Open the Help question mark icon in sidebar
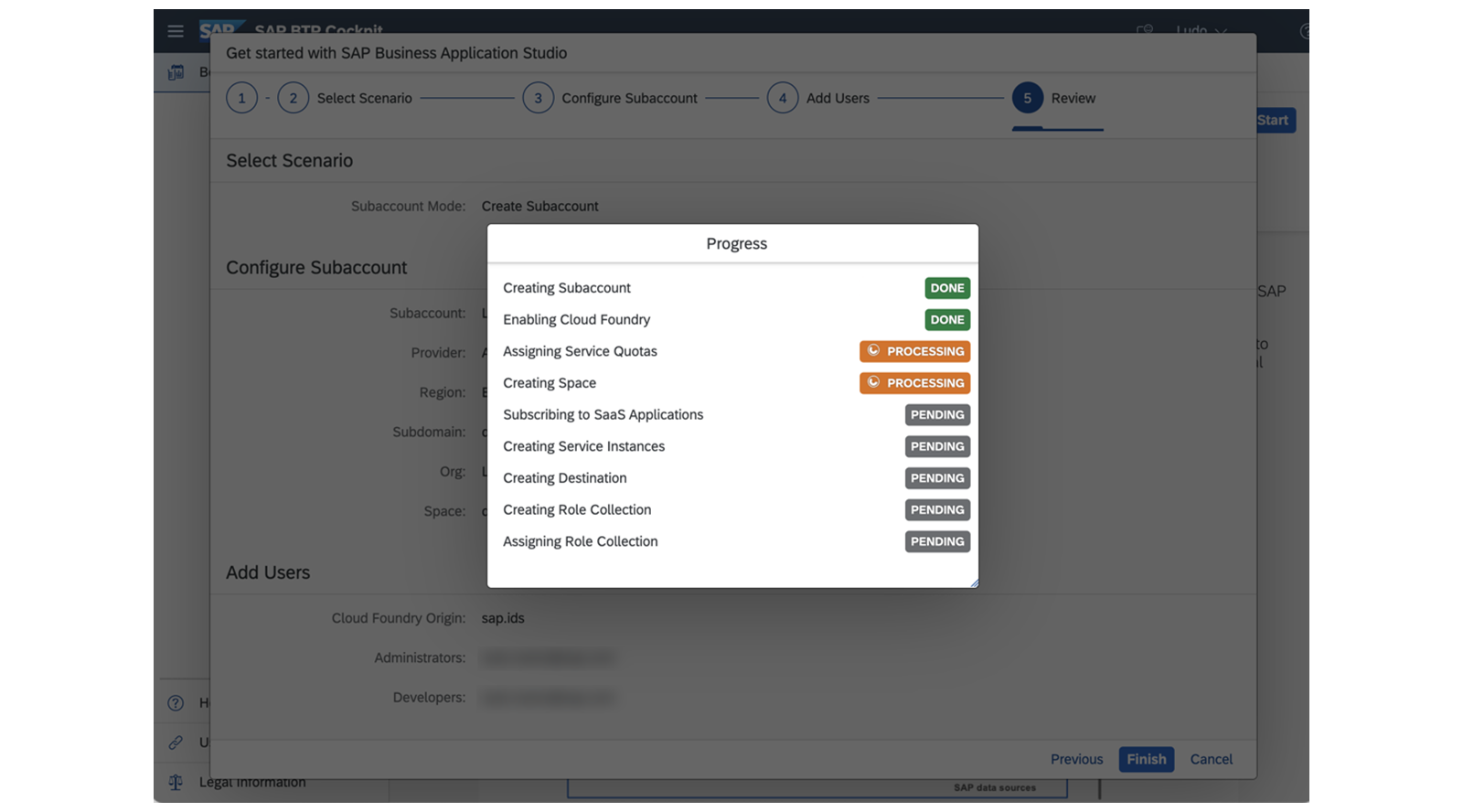 176,703
